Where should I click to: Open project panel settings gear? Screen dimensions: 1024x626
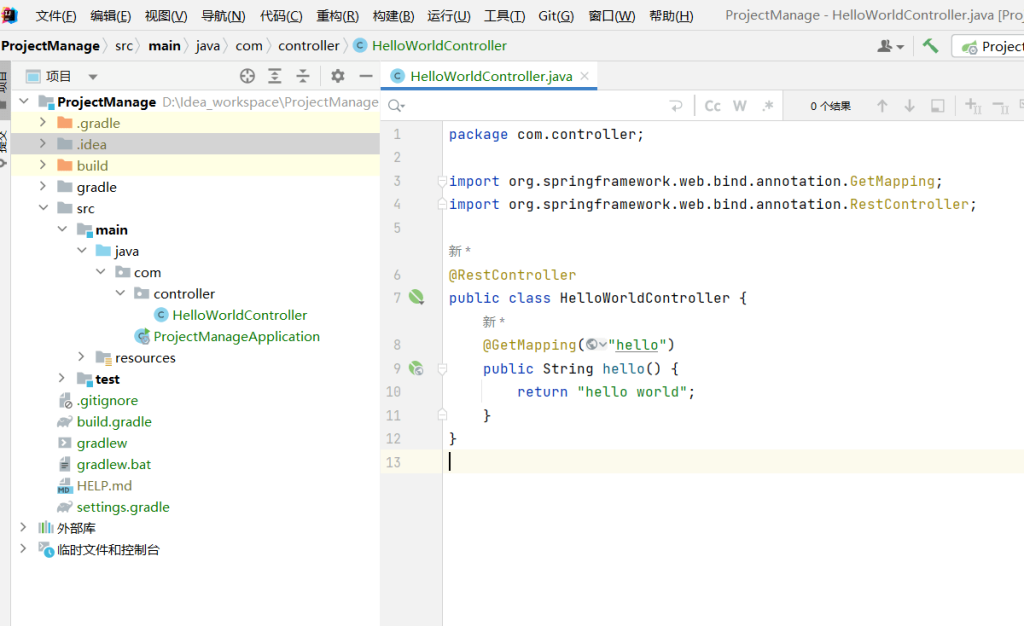[338, 76]
